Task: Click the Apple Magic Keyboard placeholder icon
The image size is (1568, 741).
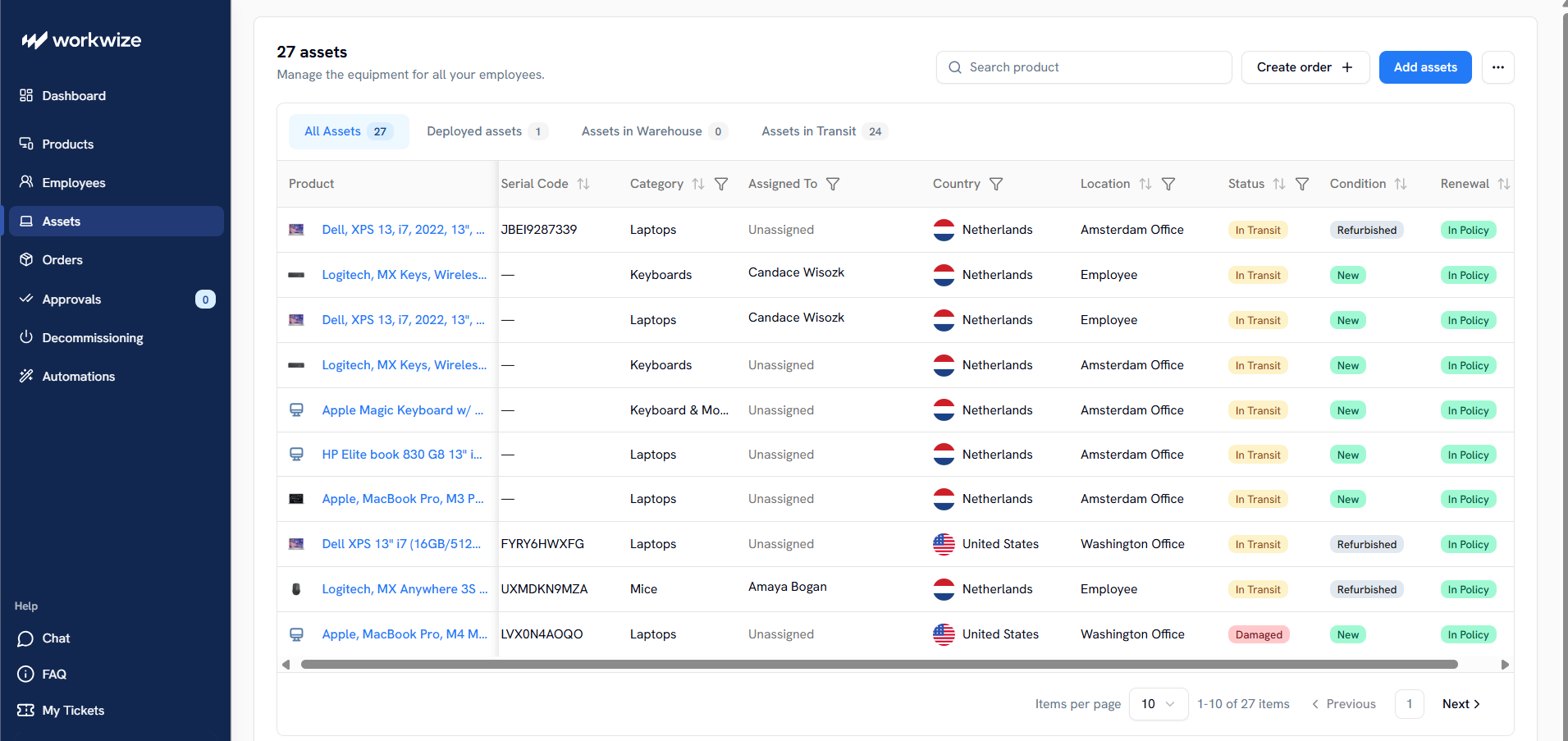Action: [296, 410]
